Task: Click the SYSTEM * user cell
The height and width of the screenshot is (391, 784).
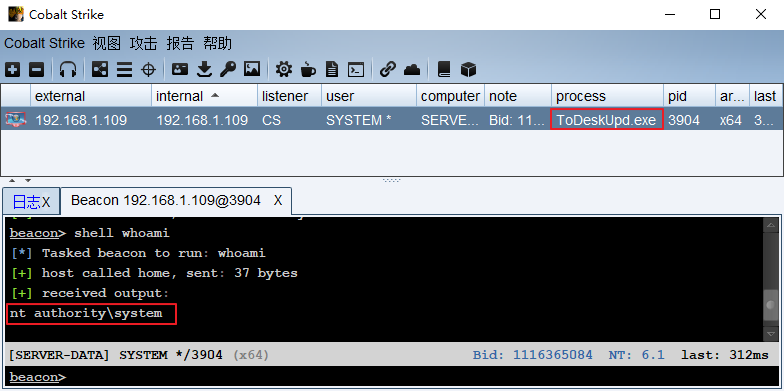Action: point(369,120)
